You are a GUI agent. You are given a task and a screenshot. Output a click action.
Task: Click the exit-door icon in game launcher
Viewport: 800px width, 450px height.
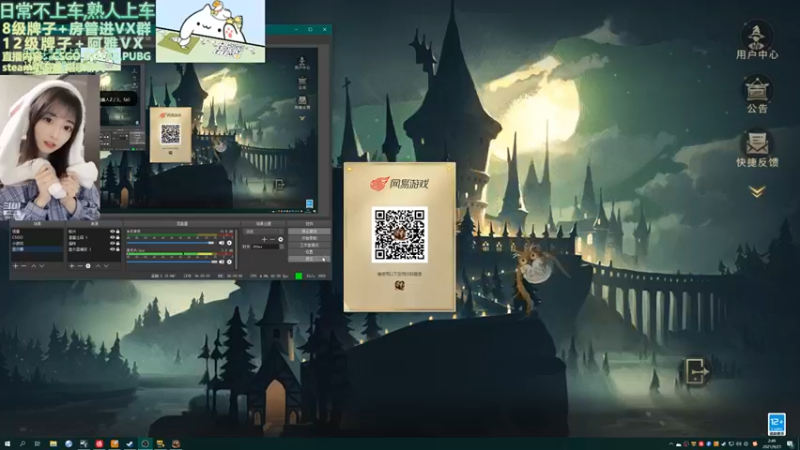696,371
